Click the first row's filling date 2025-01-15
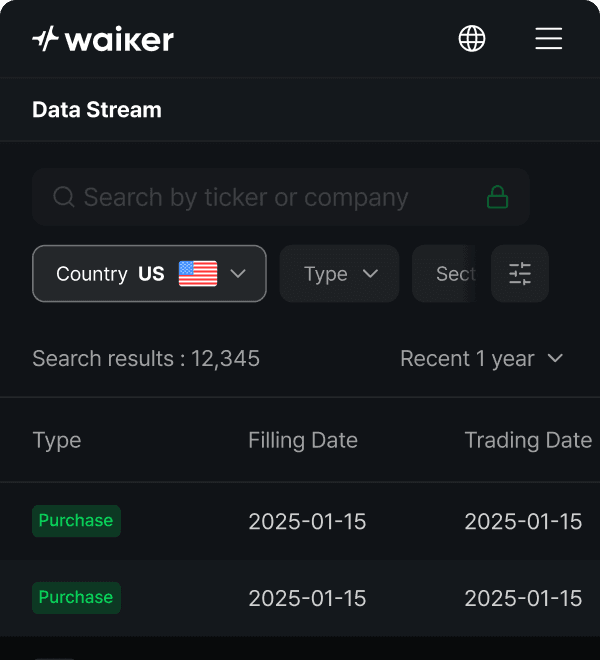This screenshot has width=600, height=660. (307, 521)
